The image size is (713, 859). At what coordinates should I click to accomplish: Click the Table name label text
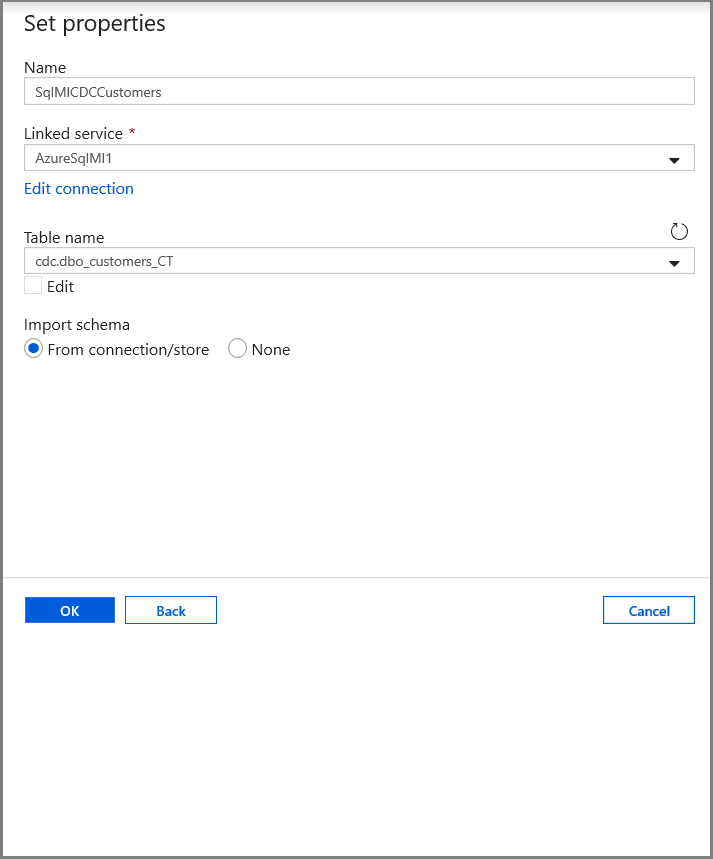64,237
